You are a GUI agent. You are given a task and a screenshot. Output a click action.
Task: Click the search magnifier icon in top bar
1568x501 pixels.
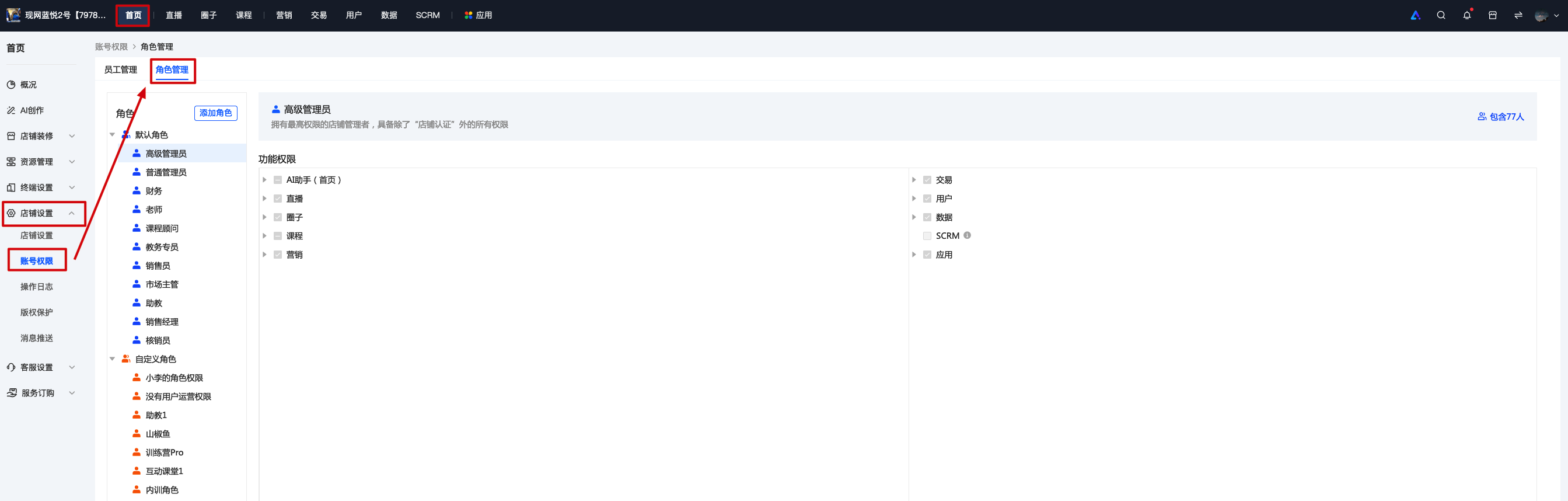(1441, 15)
